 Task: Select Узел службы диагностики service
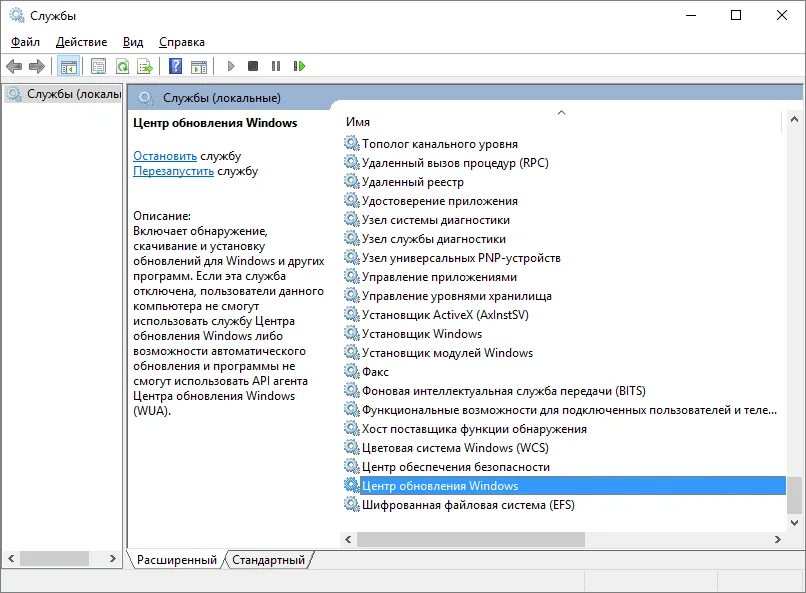[434, 239]
